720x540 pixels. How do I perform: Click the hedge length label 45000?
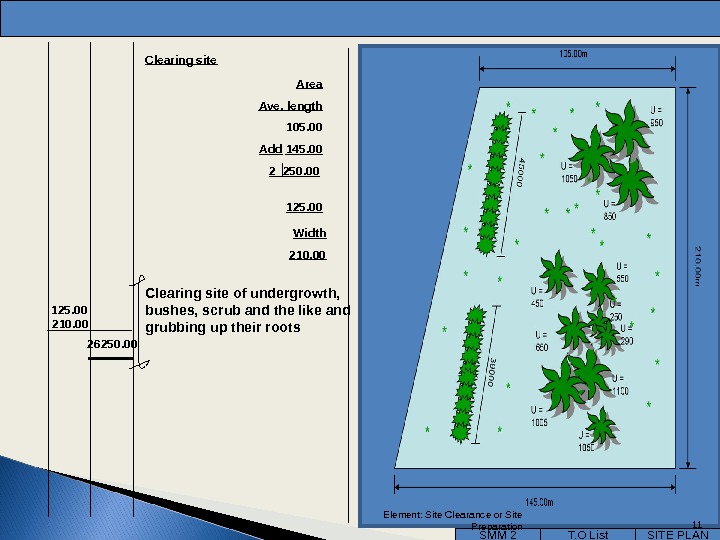[x=520, y=173]
